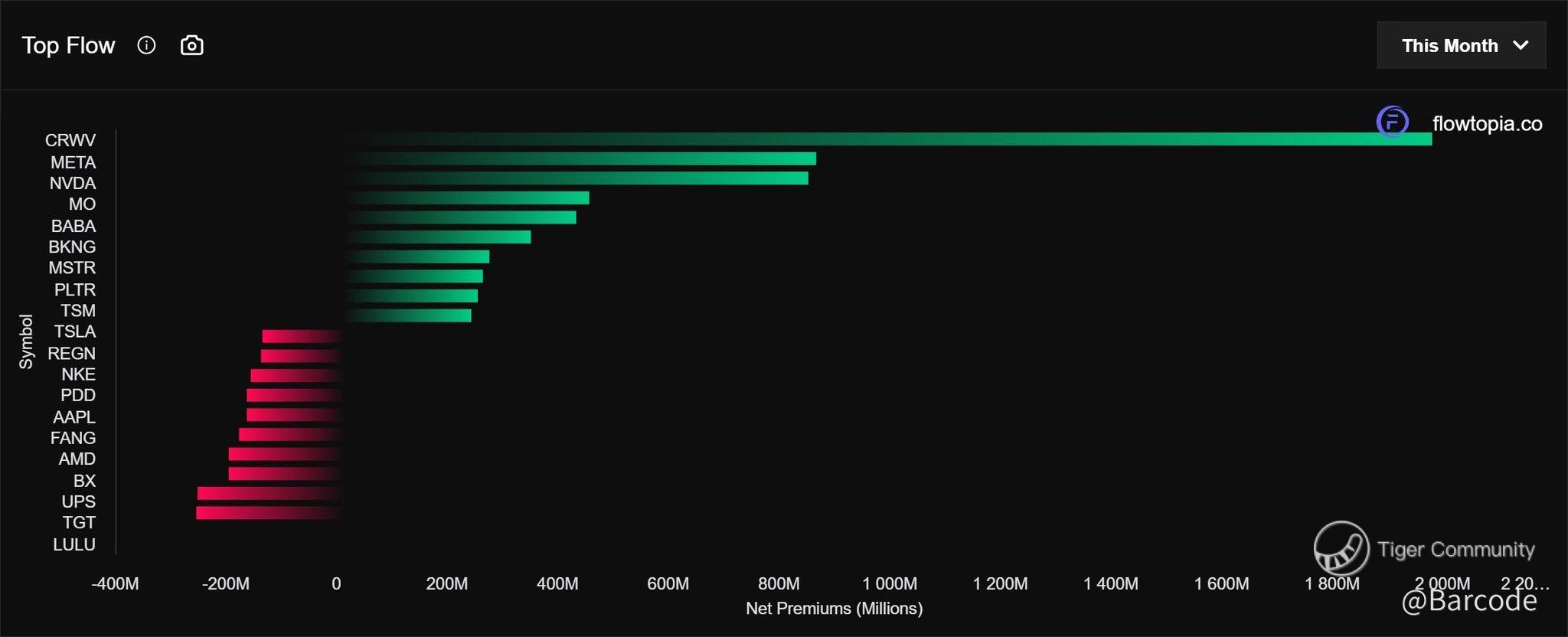Viewport: 1568px width, 637px height.
Task: Click the flowtopia.co circular logo icon
Action: point(1392,122)
